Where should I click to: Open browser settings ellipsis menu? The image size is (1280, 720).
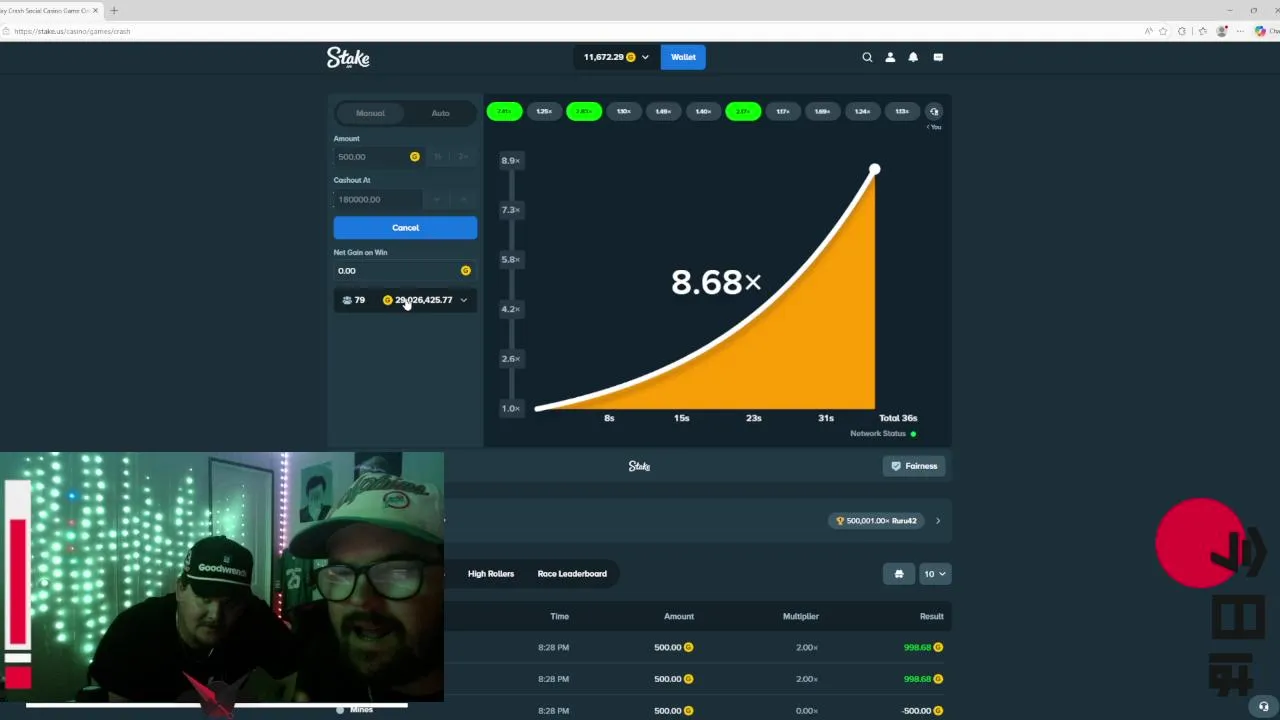pos(1240,31)
